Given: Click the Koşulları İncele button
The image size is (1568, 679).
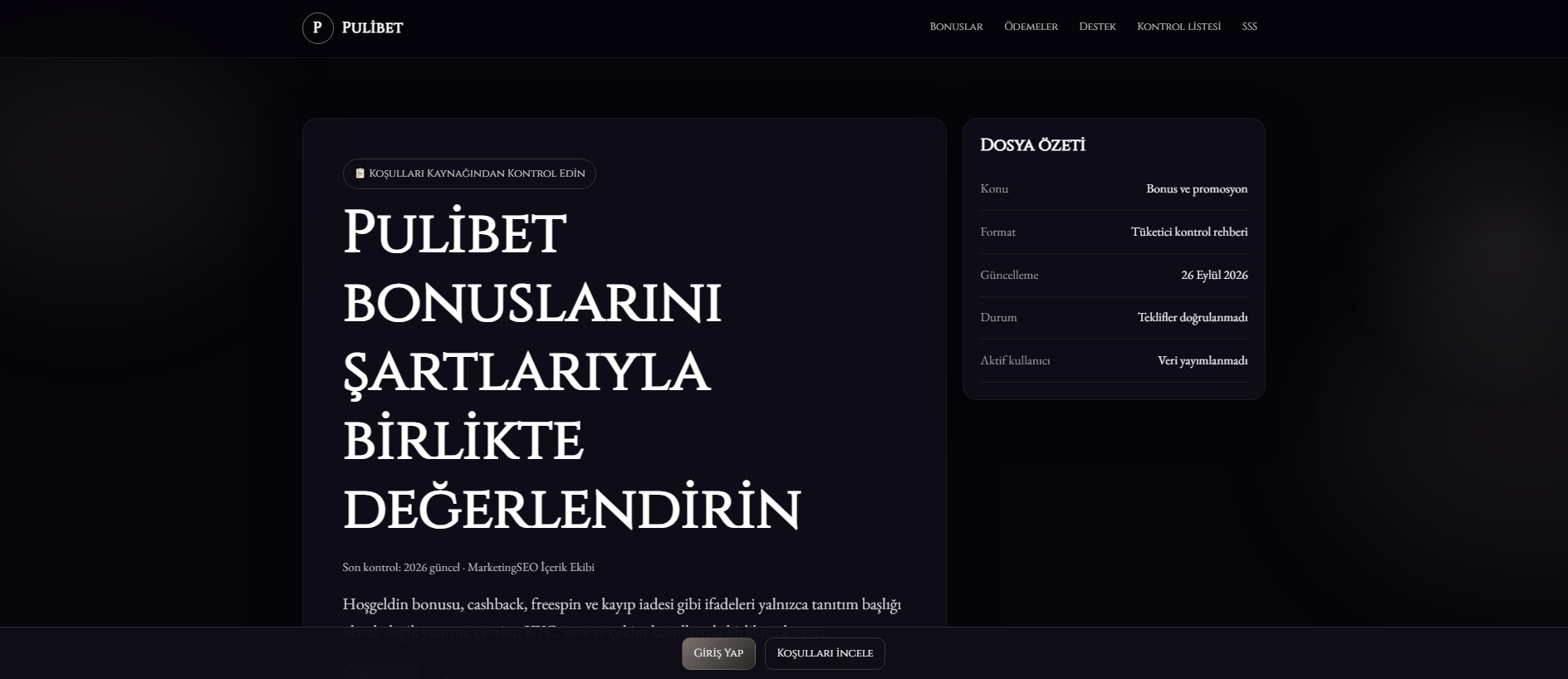Looking at the screenshot, I should click(x=825, y=653).
